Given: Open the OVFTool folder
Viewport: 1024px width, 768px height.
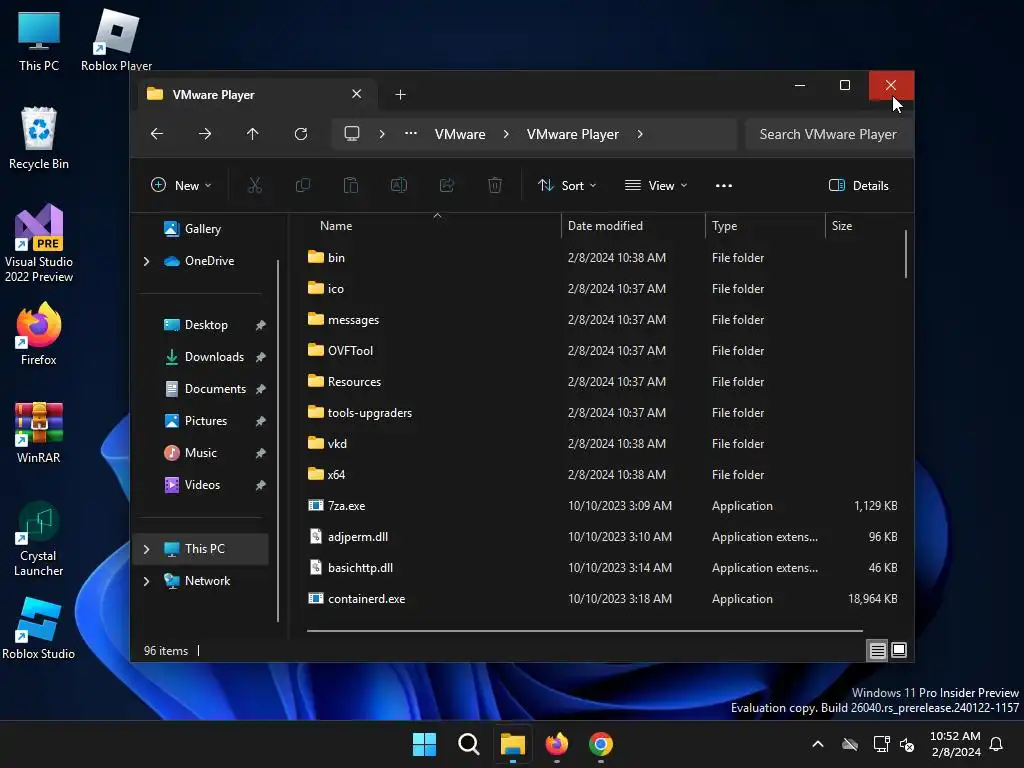Looking at the screenshot, I should (x=350, y=351).
